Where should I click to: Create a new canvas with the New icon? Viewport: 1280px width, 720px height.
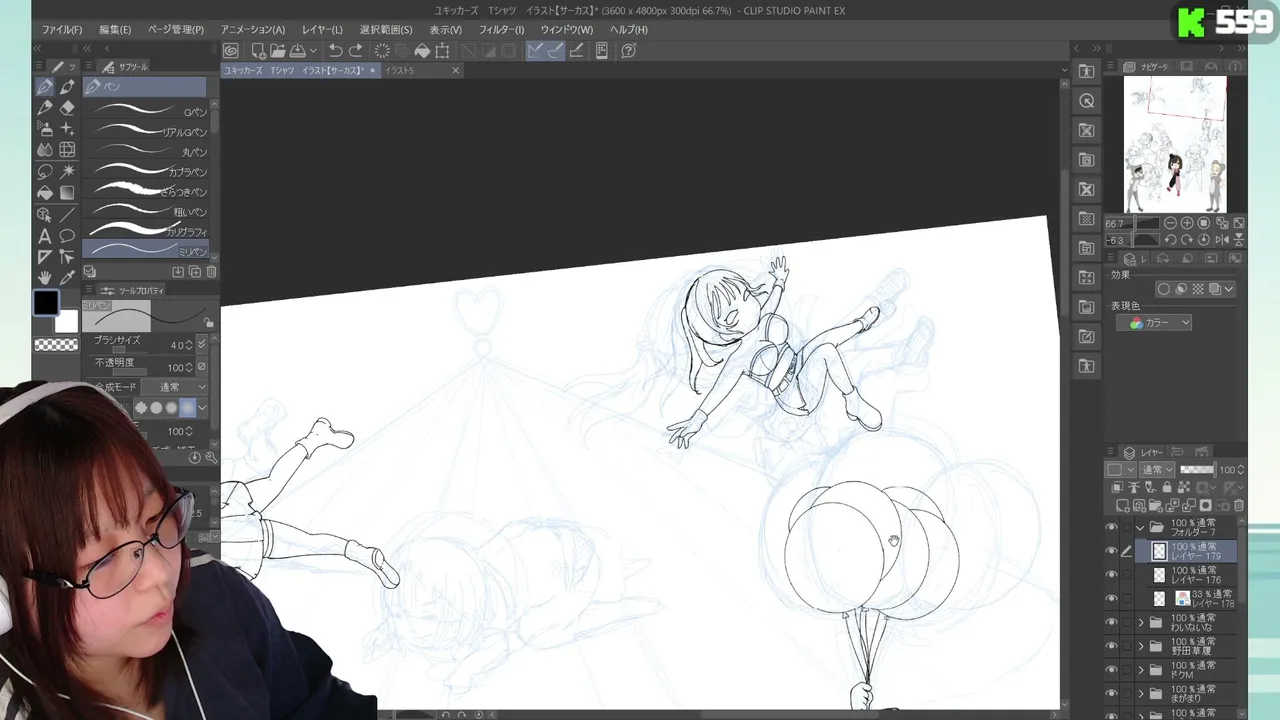click(x=258, y=51)
